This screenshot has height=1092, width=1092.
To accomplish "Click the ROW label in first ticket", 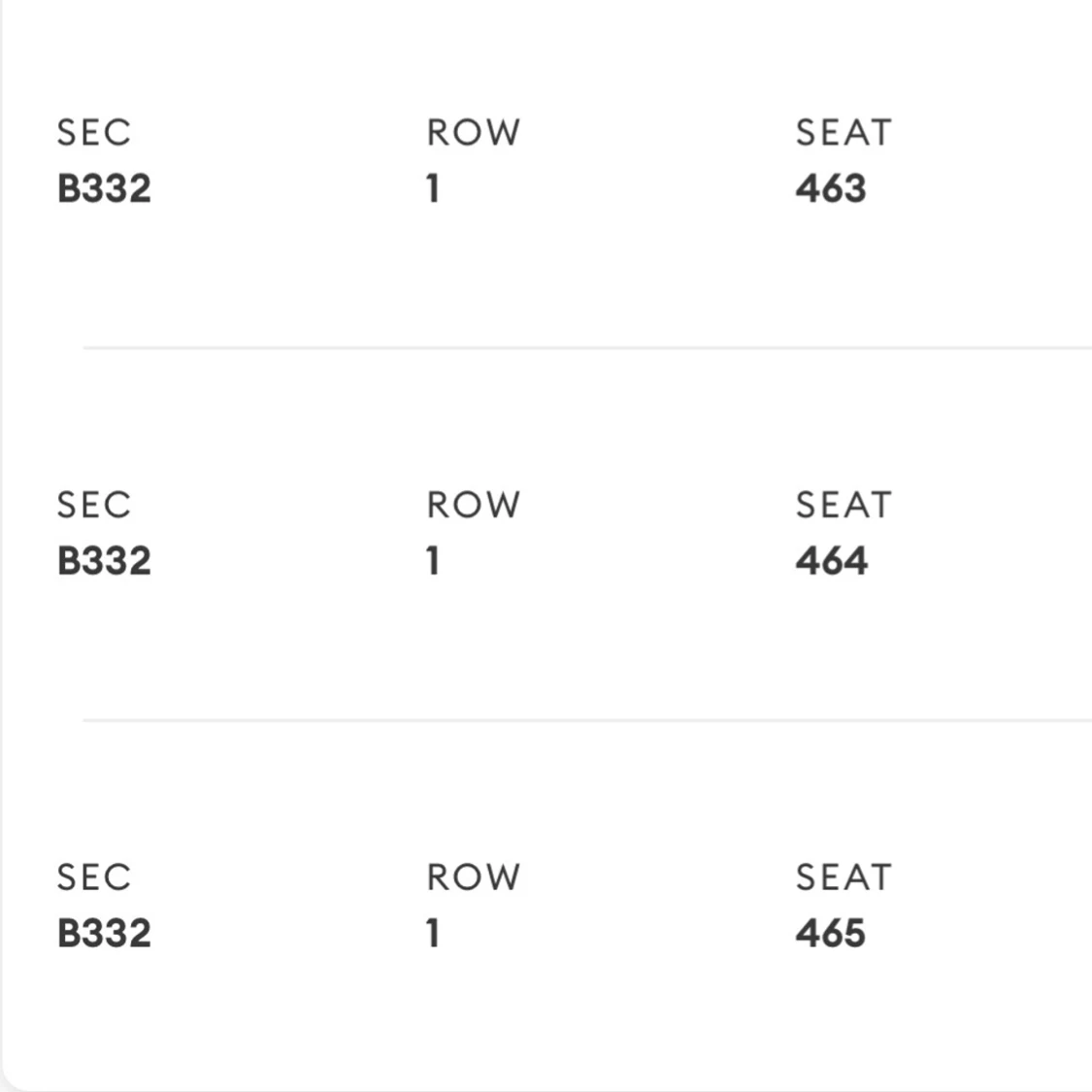I will click(473, 132).
